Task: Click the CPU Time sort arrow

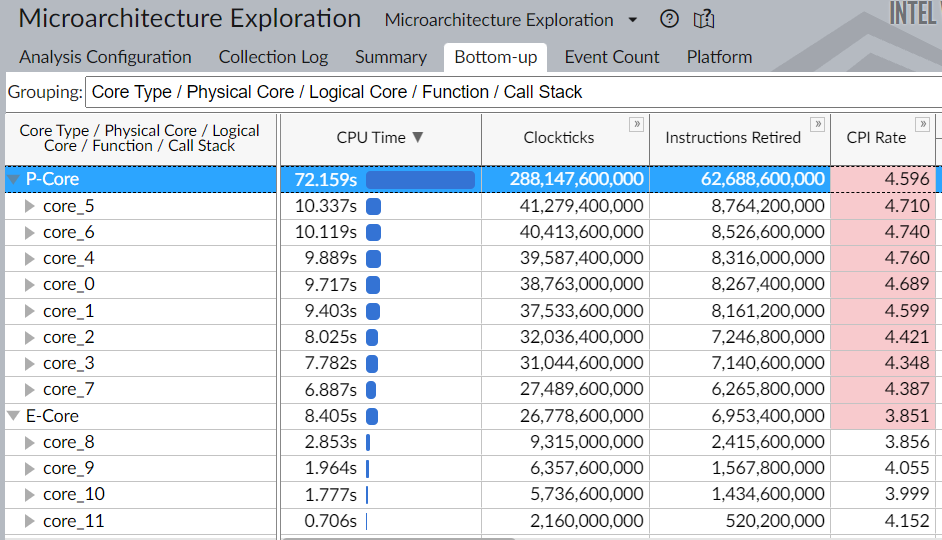Action: click(418, 138)
